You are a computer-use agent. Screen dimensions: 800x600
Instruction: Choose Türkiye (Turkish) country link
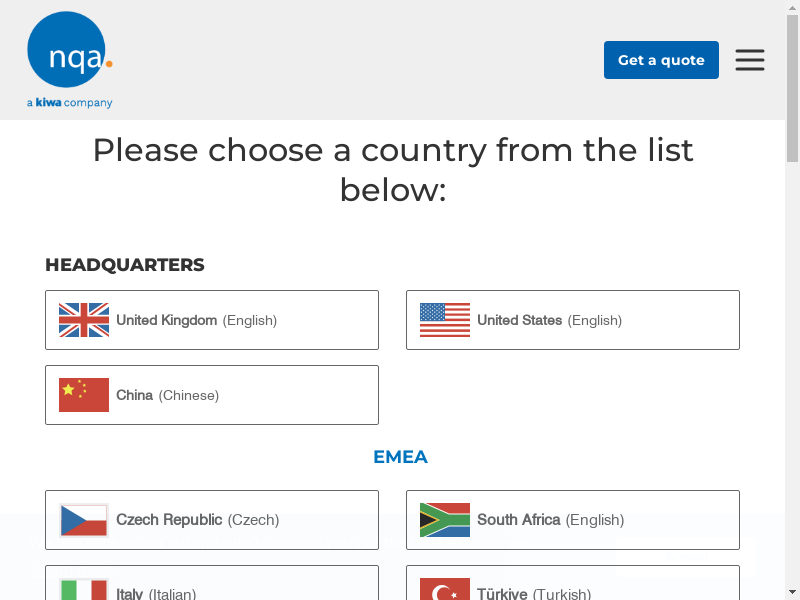click(534, 594)
